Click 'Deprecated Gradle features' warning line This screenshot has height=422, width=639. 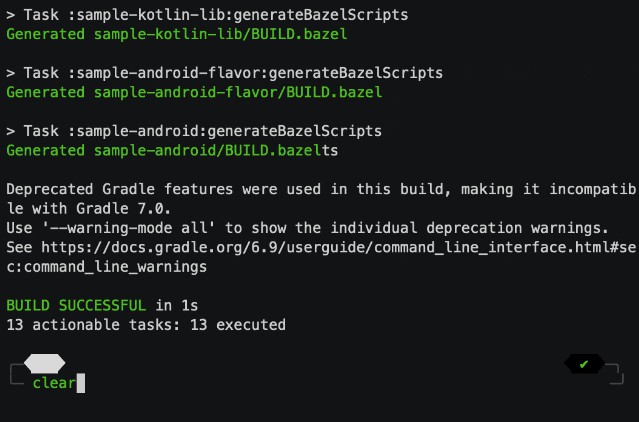(321, 189)
